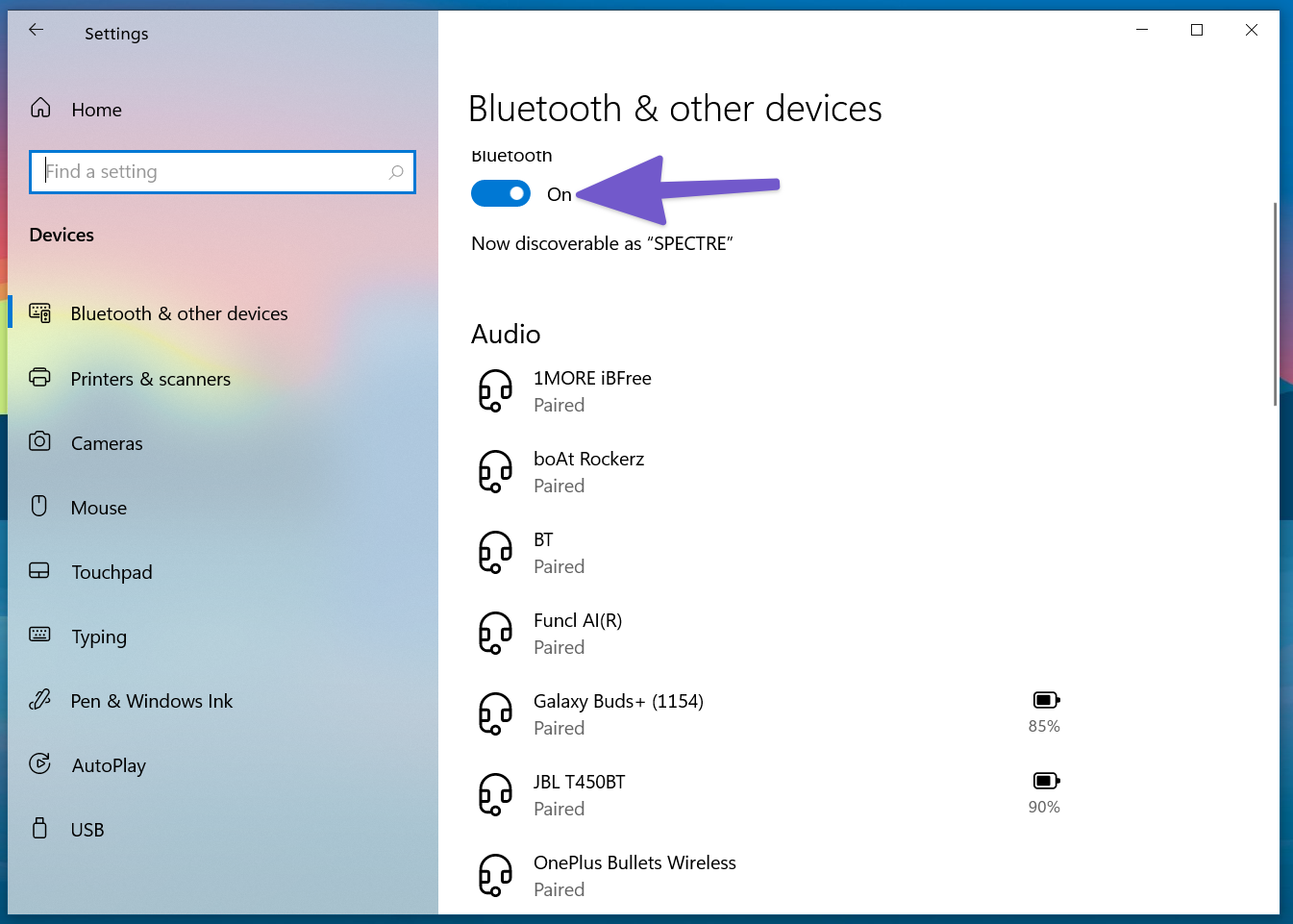Click the Pen & Windows Ink icon
The width and height of the screenshot is (1293, 924).
click(x=38, y=700)
